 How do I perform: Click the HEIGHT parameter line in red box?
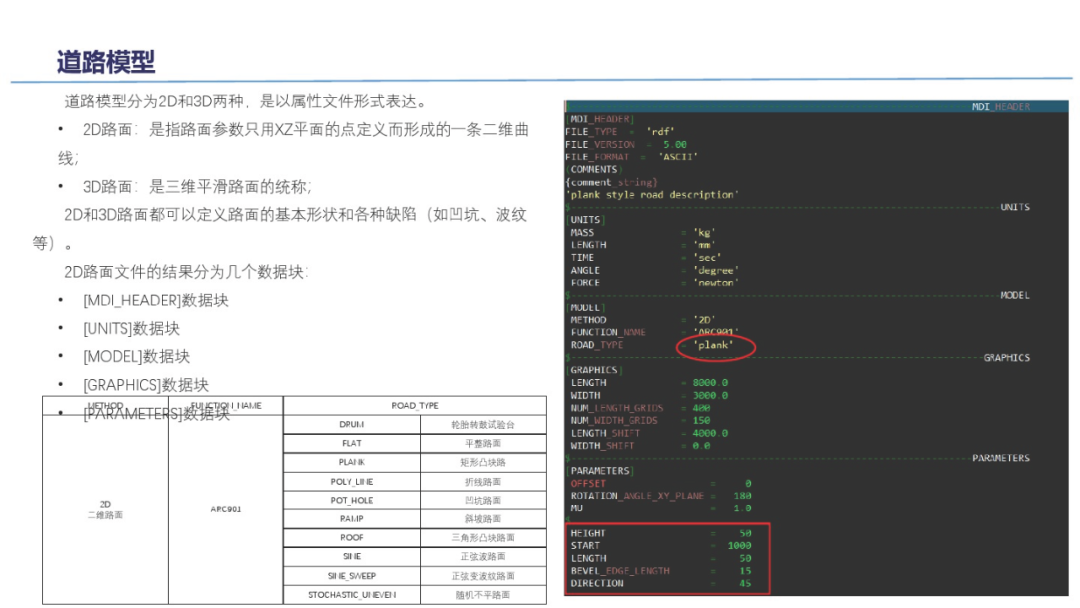click(x=660, y=533)
